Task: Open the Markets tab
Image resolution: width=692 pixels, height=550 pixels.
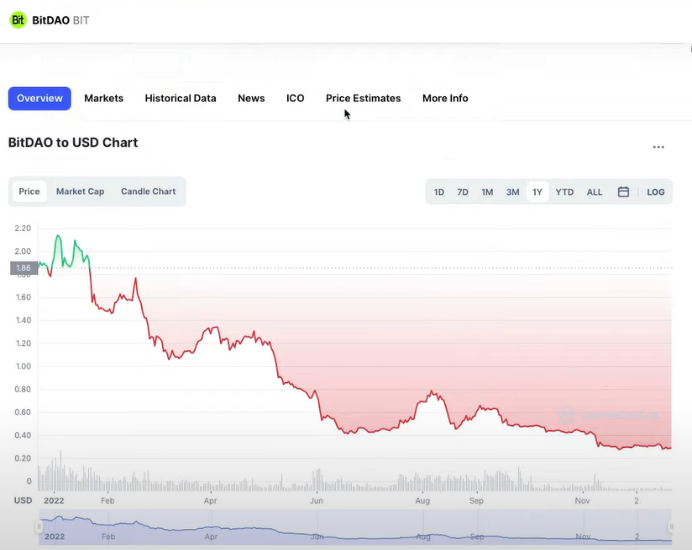Action: pyautogui.click(x=104, y=98)
